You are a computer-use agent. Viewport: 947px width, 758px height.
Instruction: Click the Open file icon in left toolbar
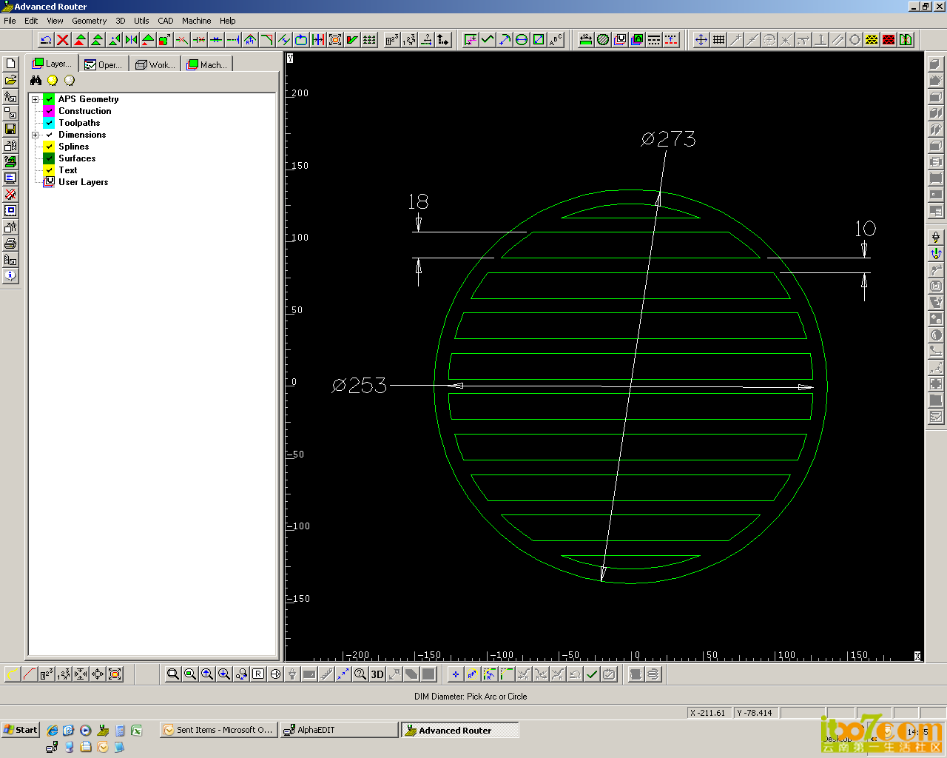coord(10,80)
